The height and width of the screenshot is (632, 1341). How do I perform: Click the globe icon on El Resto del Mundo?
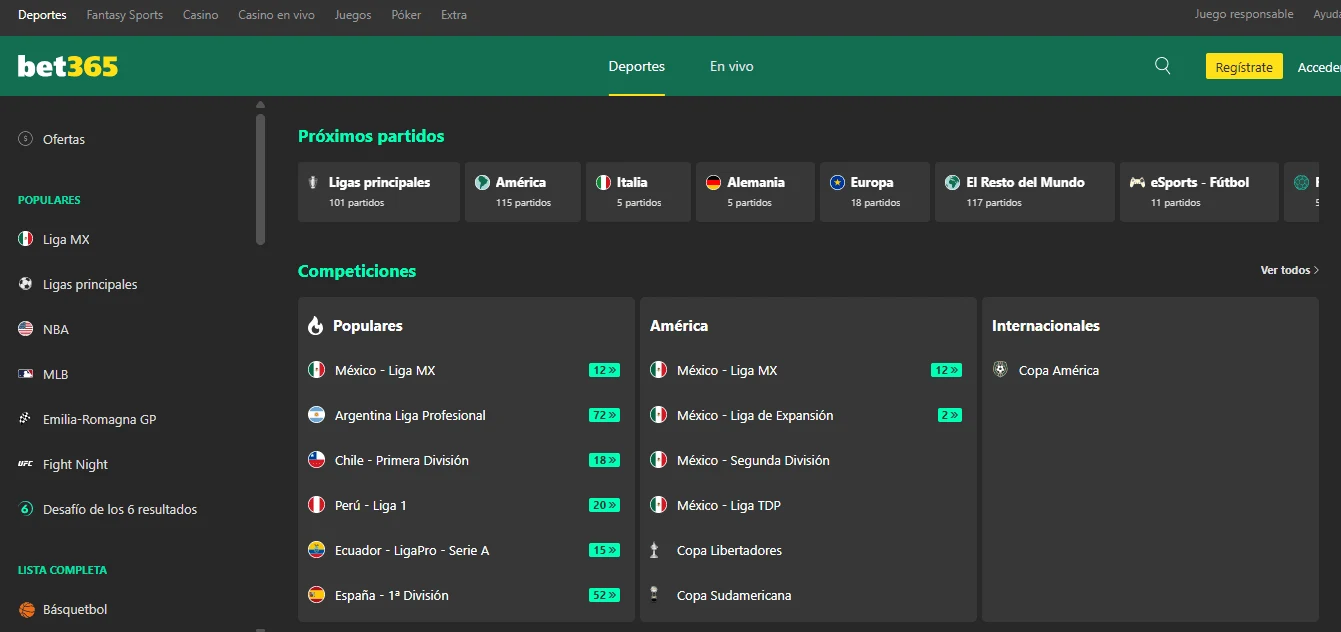pyautogui.click(x=953, y=183)
